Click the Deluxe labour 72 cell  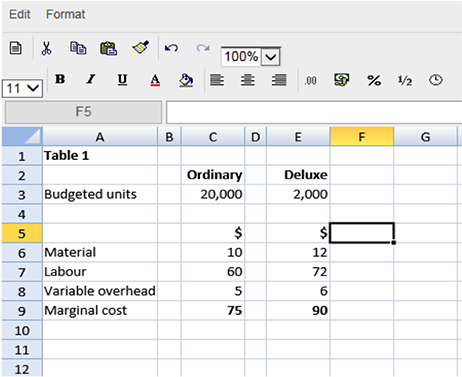coord(298,272)
